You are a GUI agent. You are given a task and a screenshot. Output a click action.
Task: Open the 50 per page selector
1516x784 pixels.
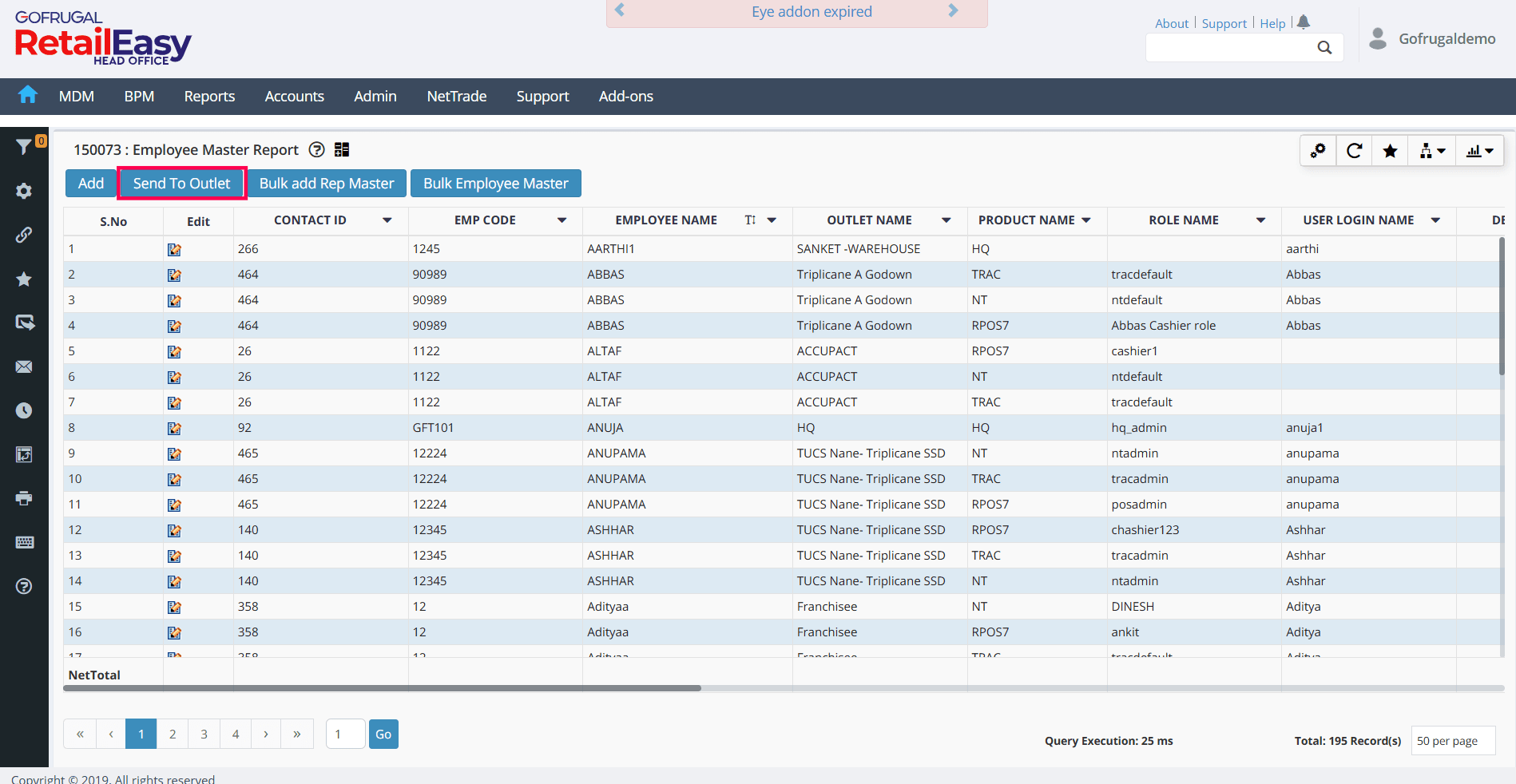click(x=1452, y=741)
